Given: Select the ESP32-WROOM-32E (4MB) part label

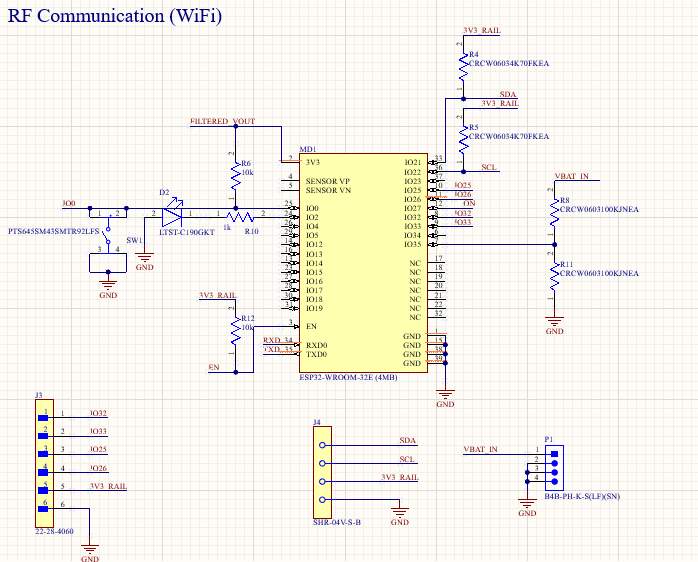Looking at the screenshot, I should tap(348, 378).
